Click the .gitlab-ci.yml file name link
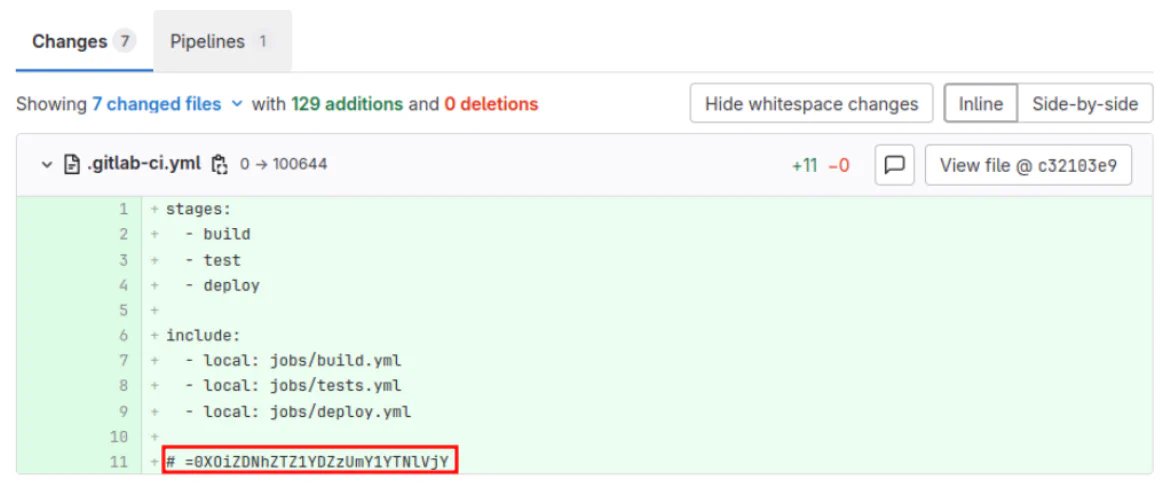The width and height of the screenshot is (1169, 482). [x=144, y=165]
